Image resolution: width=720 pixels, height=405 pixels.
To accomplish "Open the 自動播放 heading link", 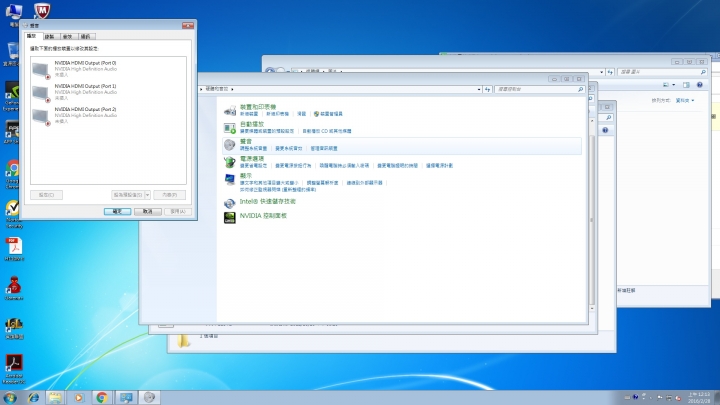I will [252, 124].
